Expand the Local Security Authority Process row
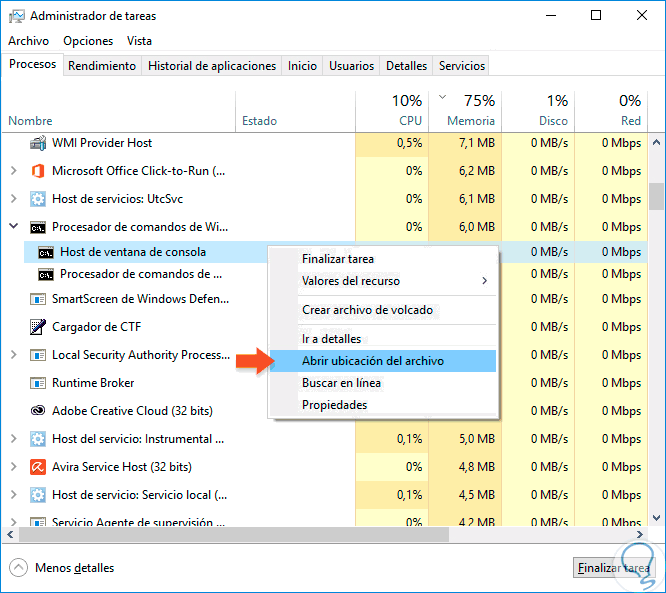 tap(13, 355)
